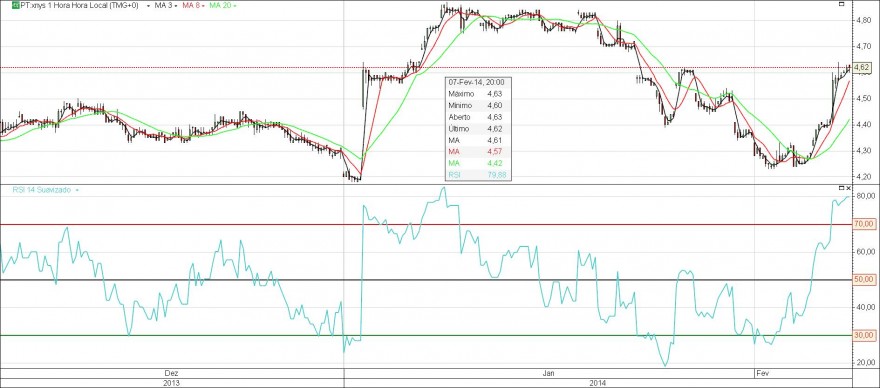Open the MA 3 indicator dropdown
Viewport: 880px width, 388px height.
176,6
